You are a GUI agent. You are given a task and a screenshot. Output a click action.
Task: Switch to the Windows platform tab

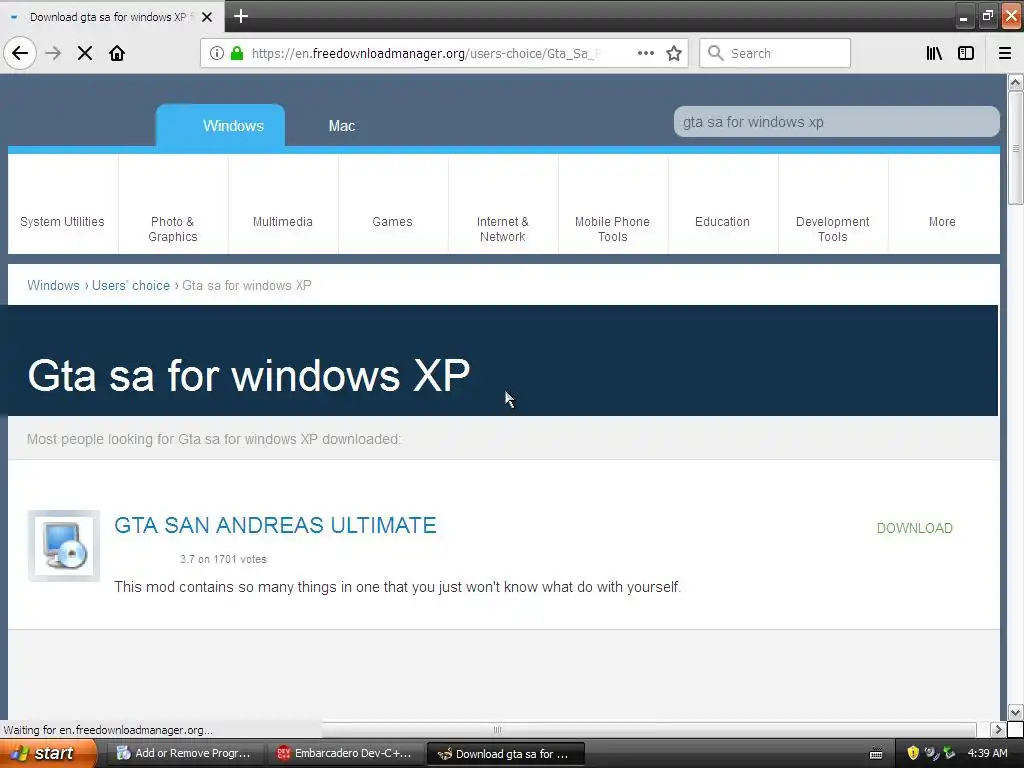click(x=220, y=125)
